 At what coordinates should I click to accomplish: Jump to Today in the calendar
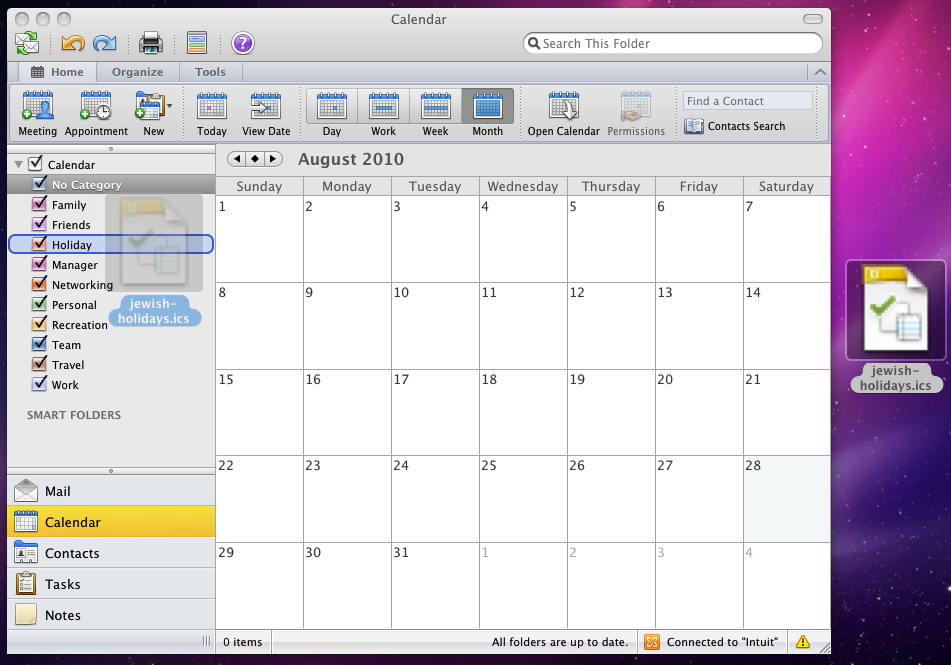pyautogui.click(x=212, y=112)
